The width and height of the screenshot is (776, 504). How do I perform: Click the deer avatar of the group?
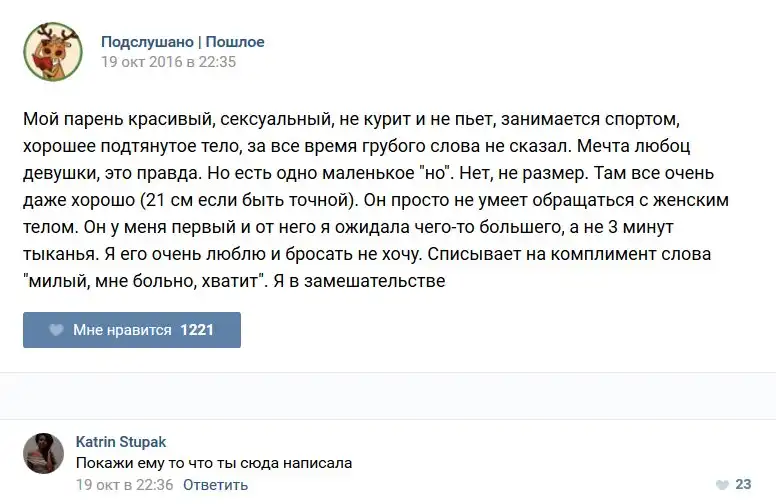53,52
